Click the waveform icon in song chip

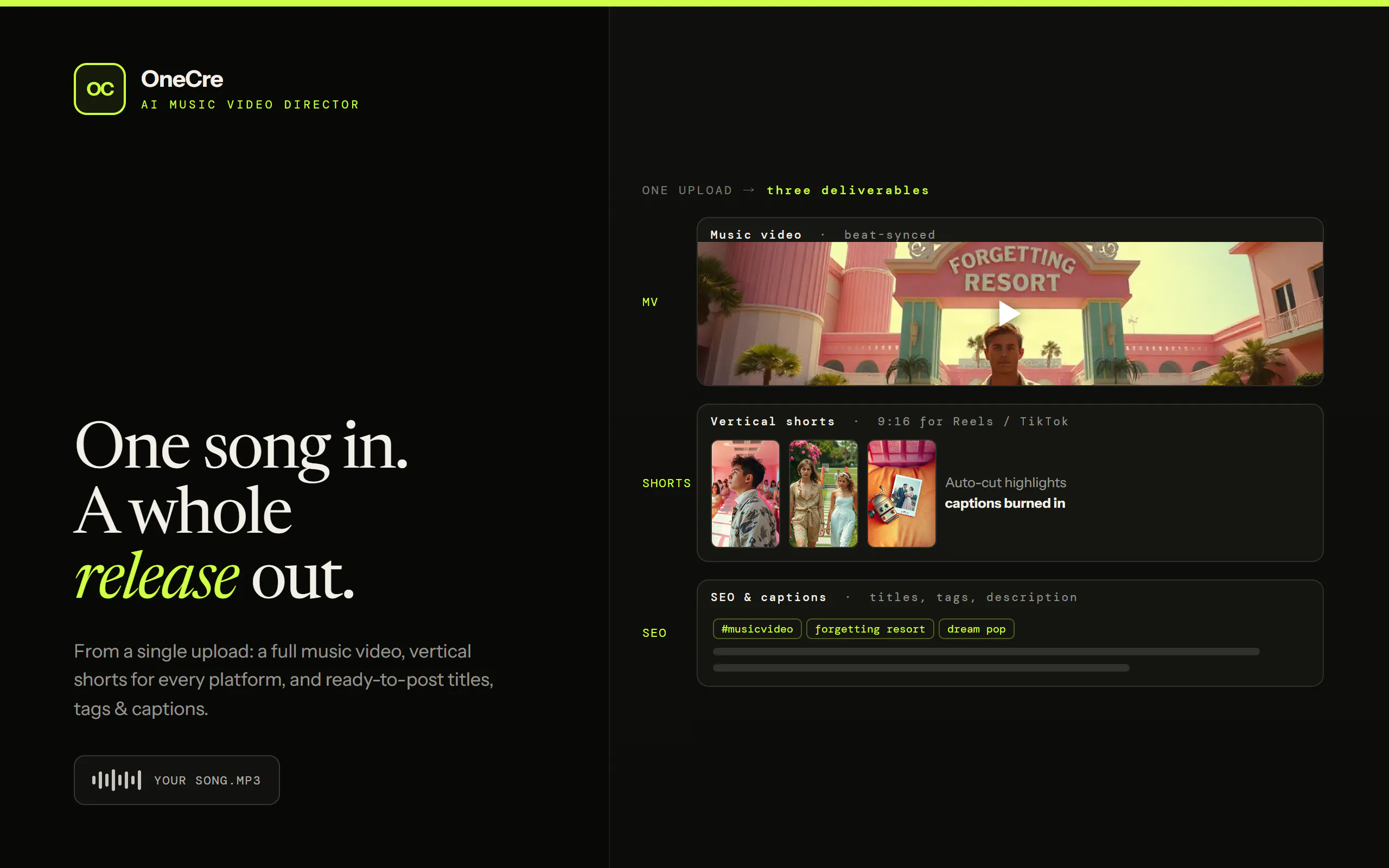click(x=117, y=780)
